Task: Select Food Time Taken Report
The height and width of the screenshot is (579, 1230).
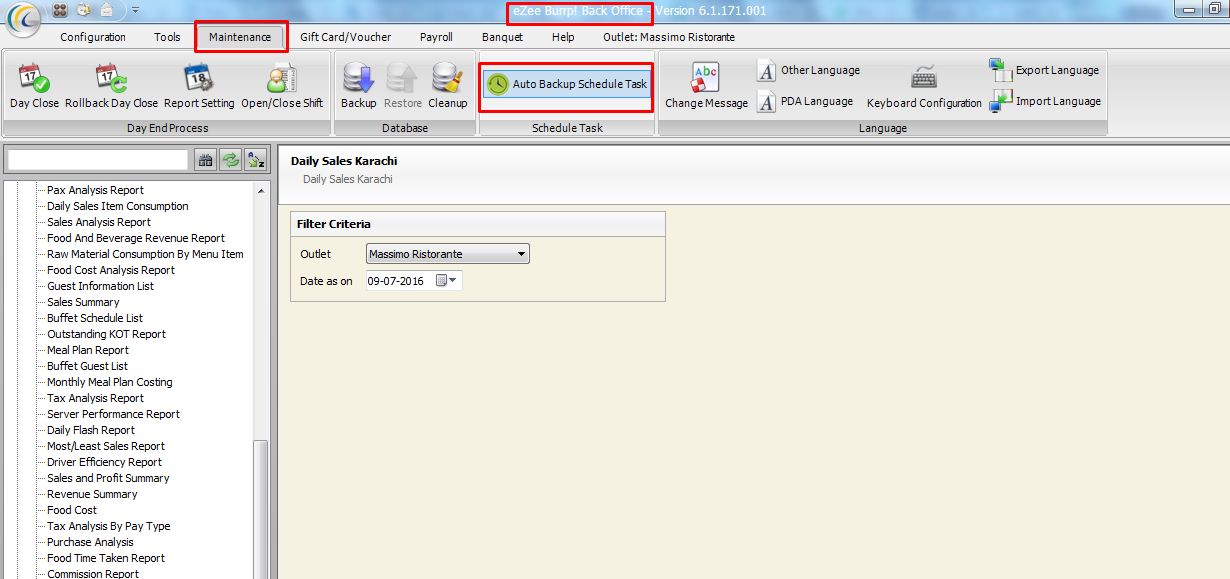Action: [x=106, y=558]
